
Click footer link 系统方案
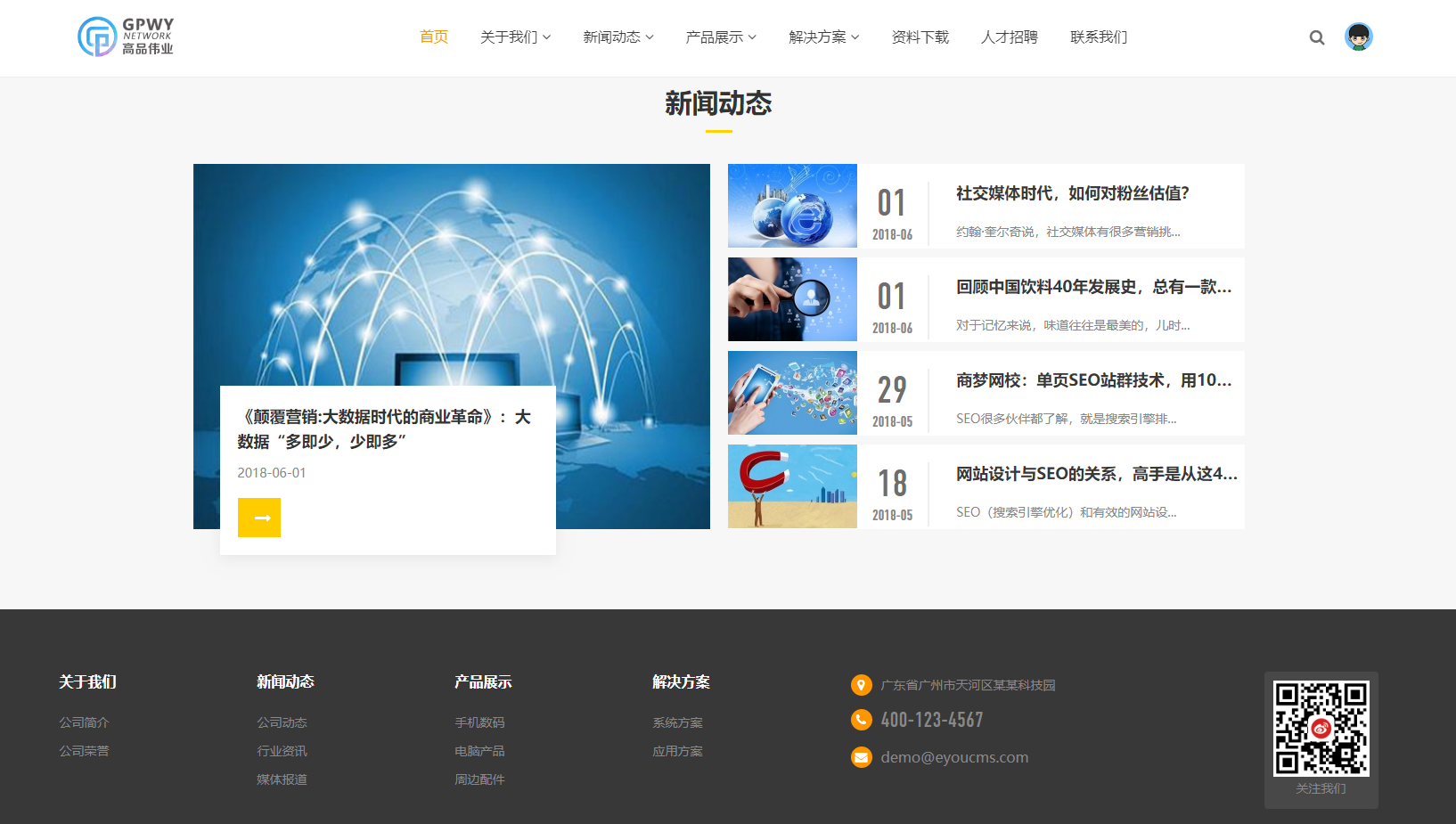(x=677, y=722)
